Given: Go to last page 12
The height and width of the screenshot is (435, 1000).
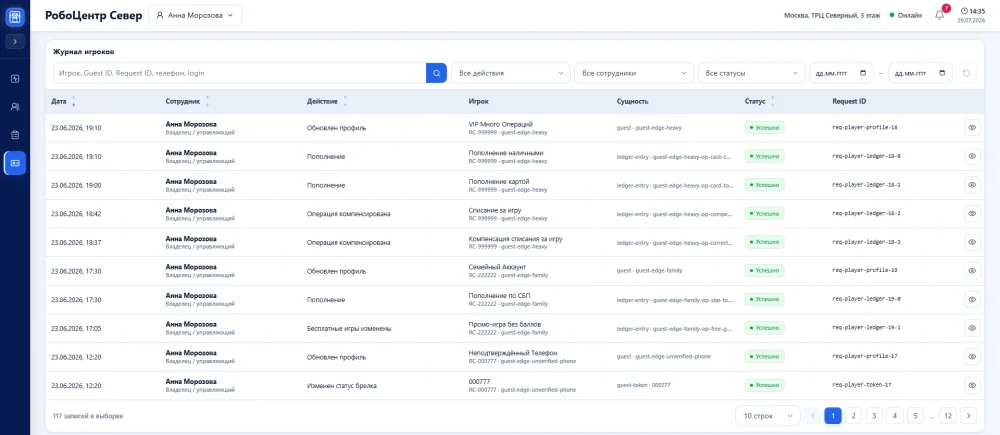Looking at the screenshot, I should (x=948, y=416).
